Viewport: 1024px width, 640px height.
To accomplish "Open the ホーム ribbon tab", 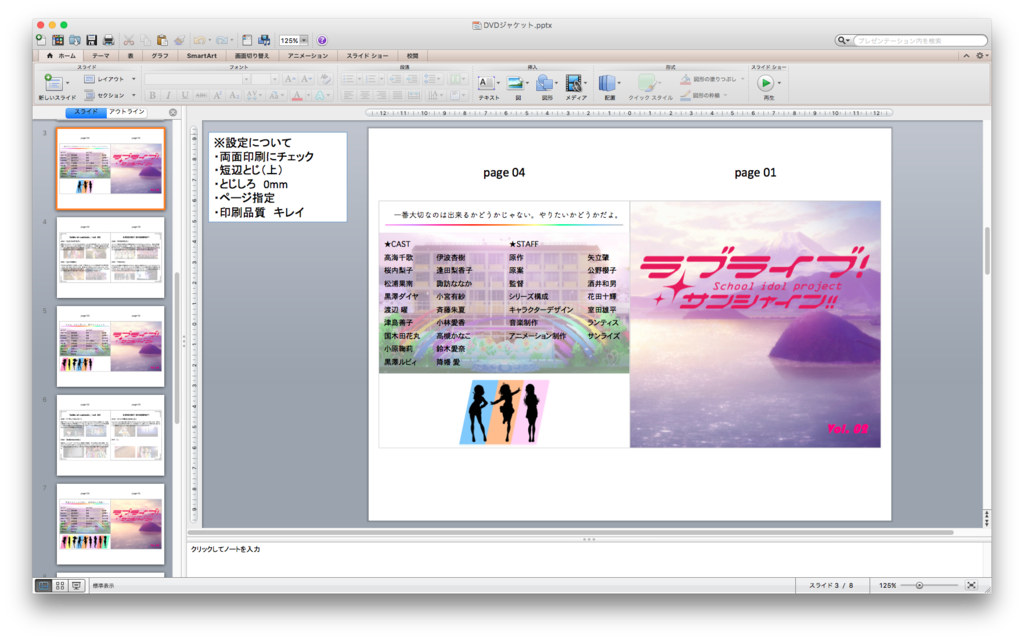I will click(x=61, y=56).
